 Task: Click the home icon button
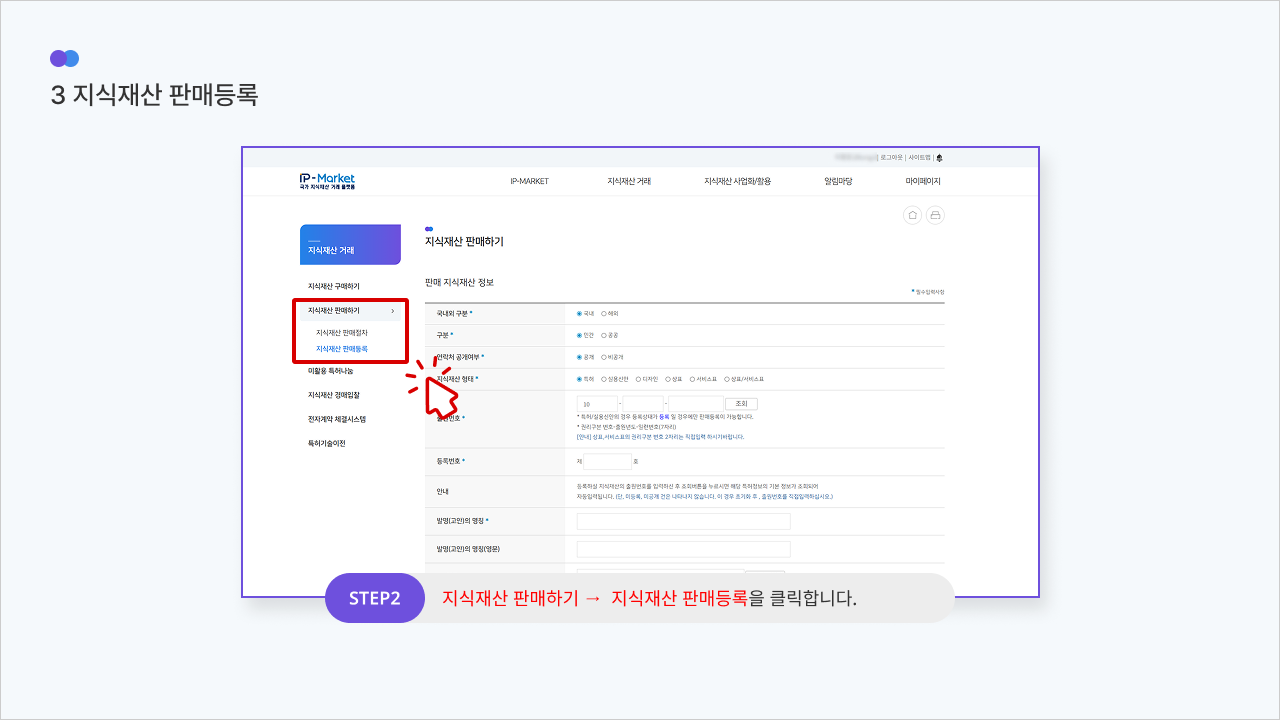pyautogui.click(x=912, y=215)
